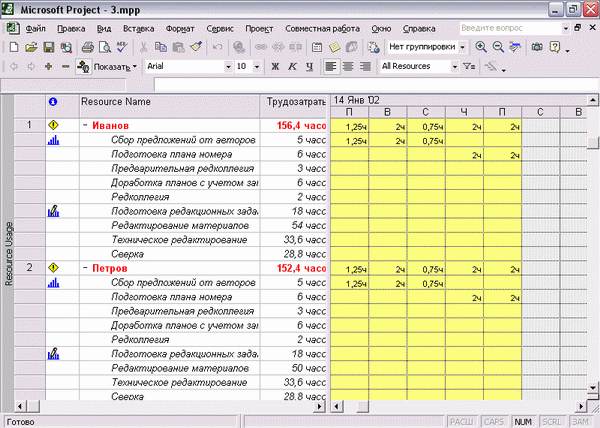Open the Нет группировки dropdown

(463, 47)
